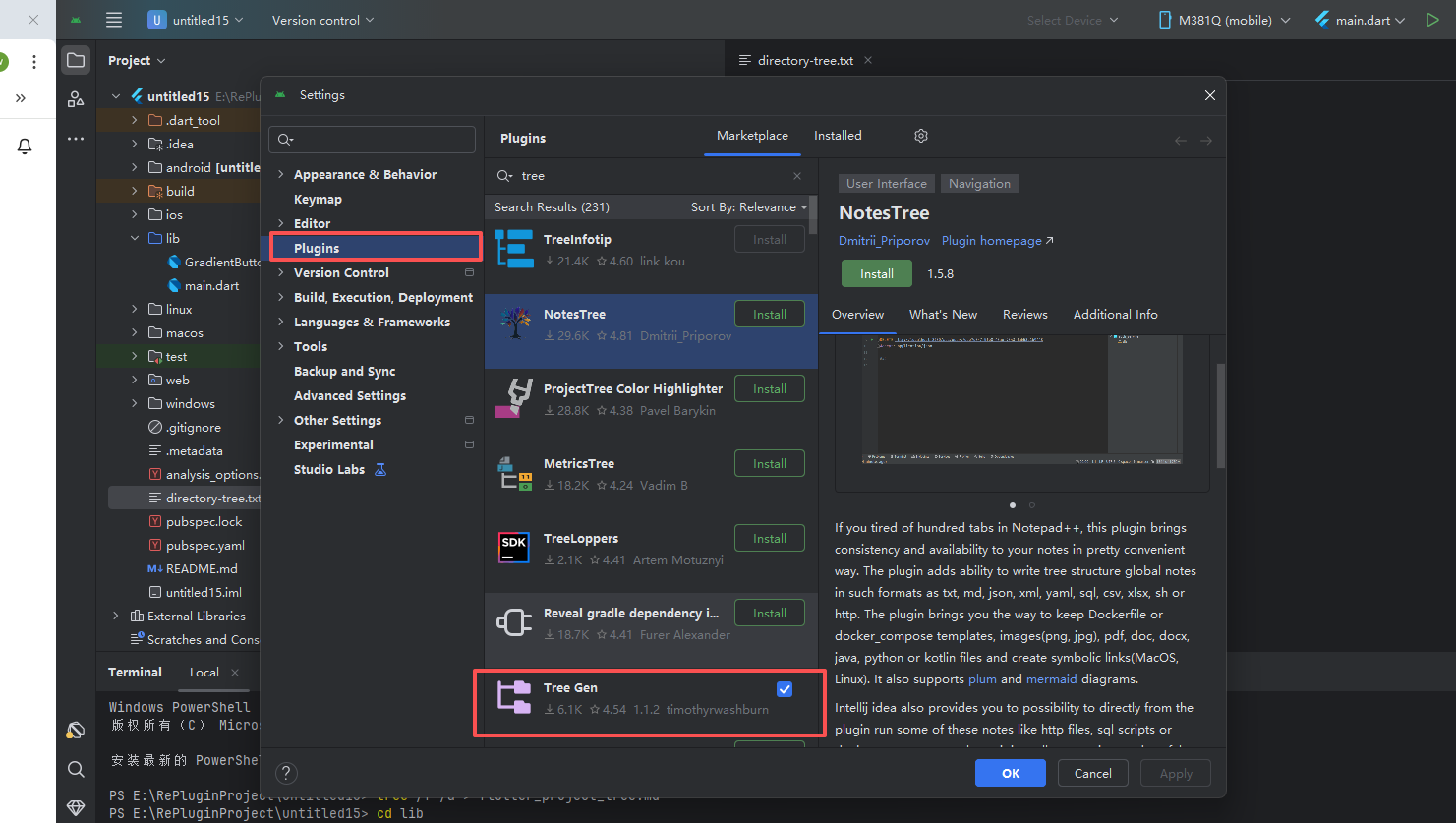1456x823 pixels.
Task: Open the Sort By Relevance dropdown
Action: tap(749, 206)
